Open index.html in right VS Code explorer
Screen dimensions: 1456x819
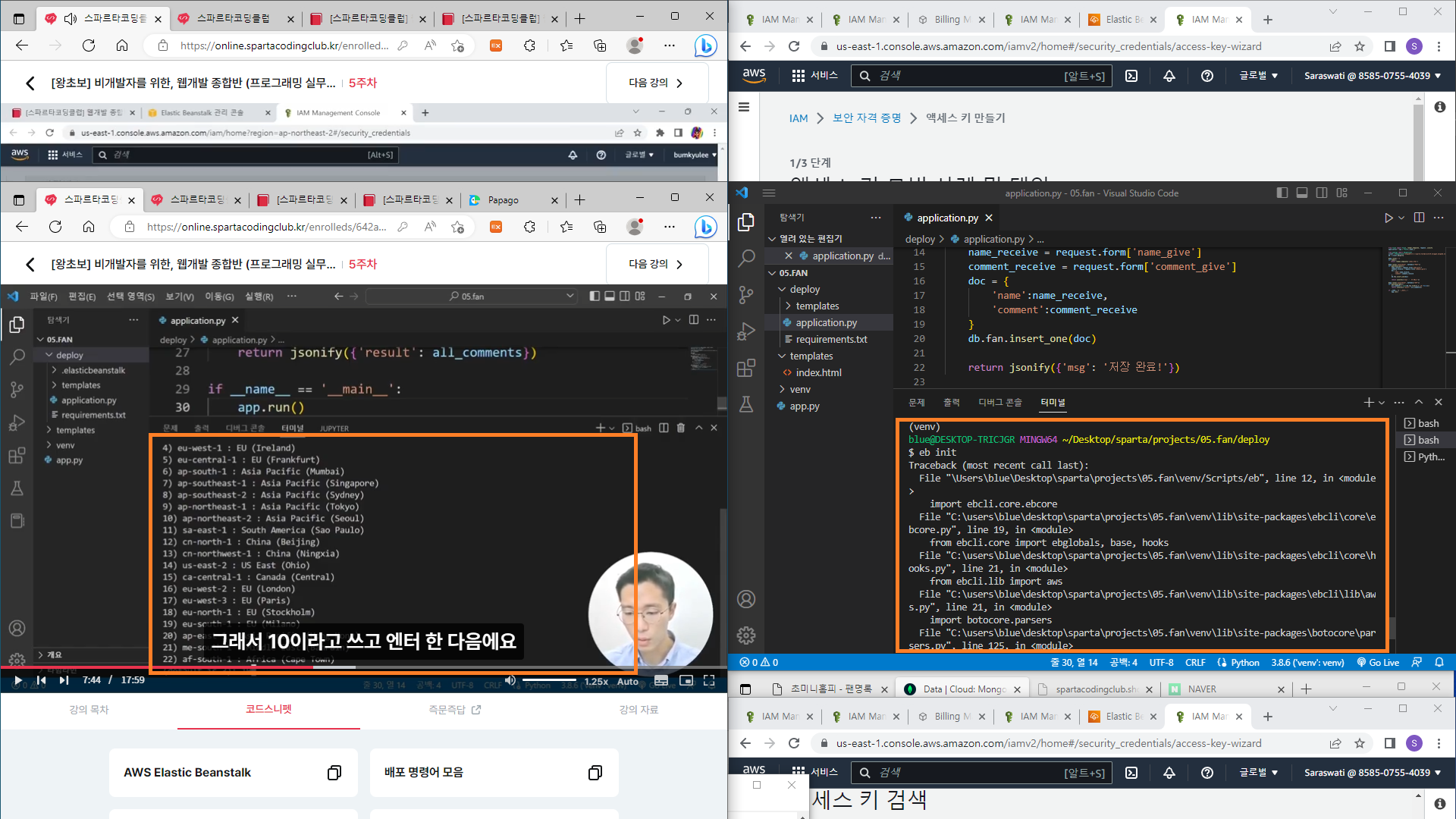tap(818, 372)
